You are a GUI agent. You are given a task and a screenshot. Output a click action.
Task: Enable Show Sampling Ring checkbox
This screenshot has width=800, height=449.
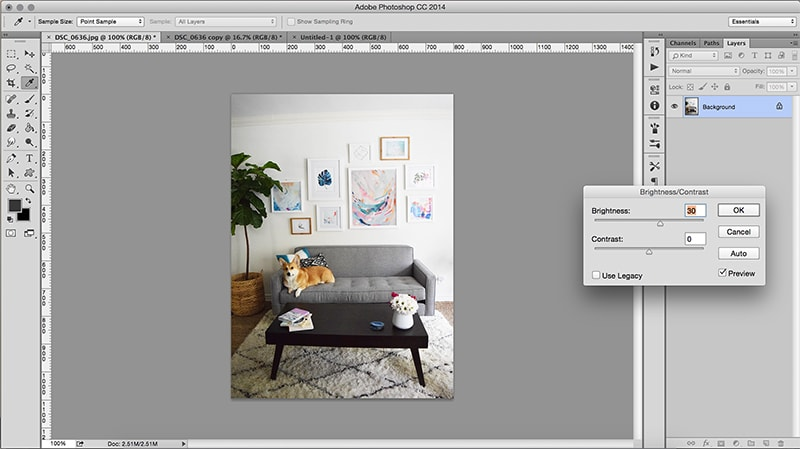291,21
